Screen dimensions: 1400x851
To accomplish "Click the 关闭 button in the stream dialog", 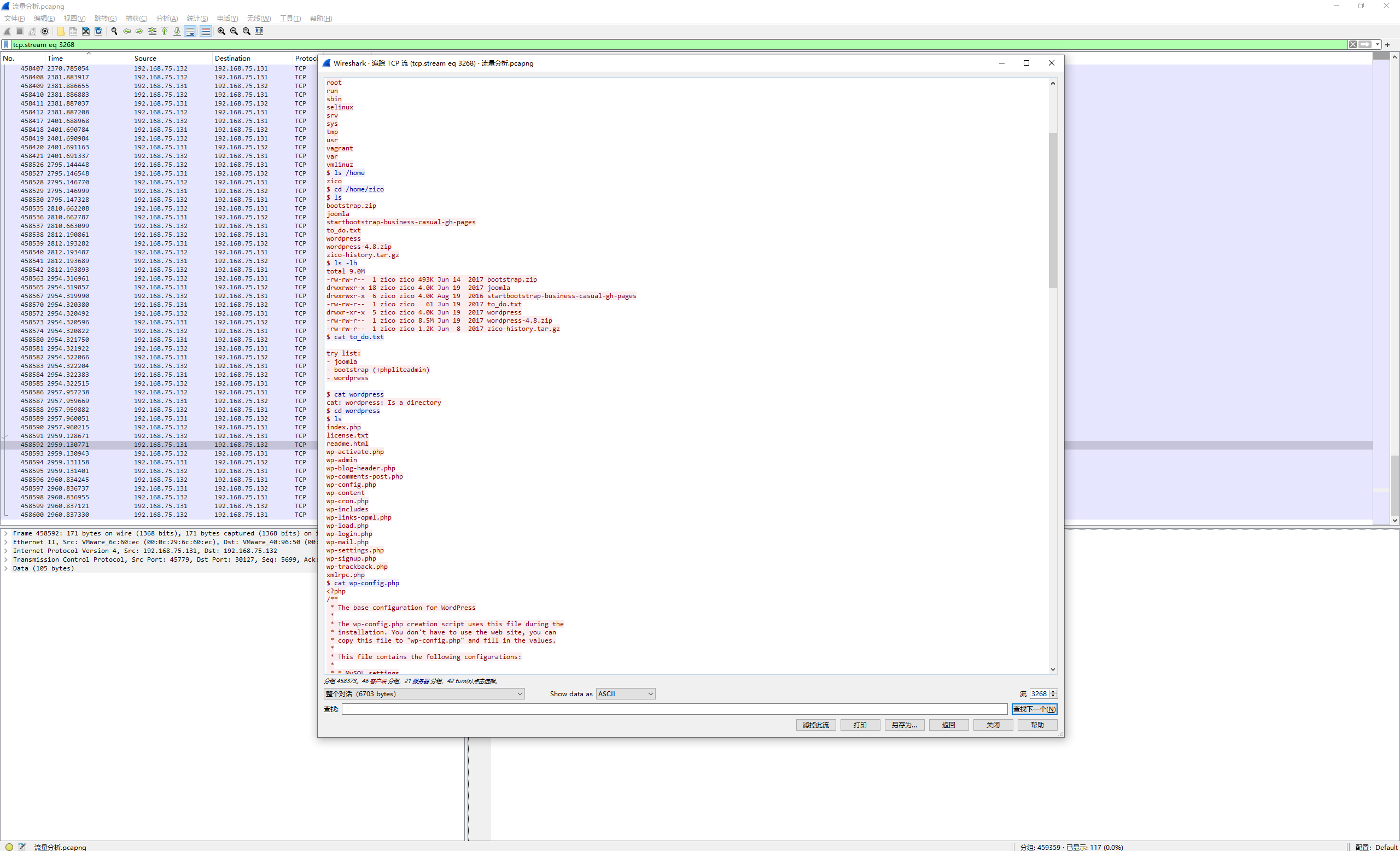I will coord(993,725).
